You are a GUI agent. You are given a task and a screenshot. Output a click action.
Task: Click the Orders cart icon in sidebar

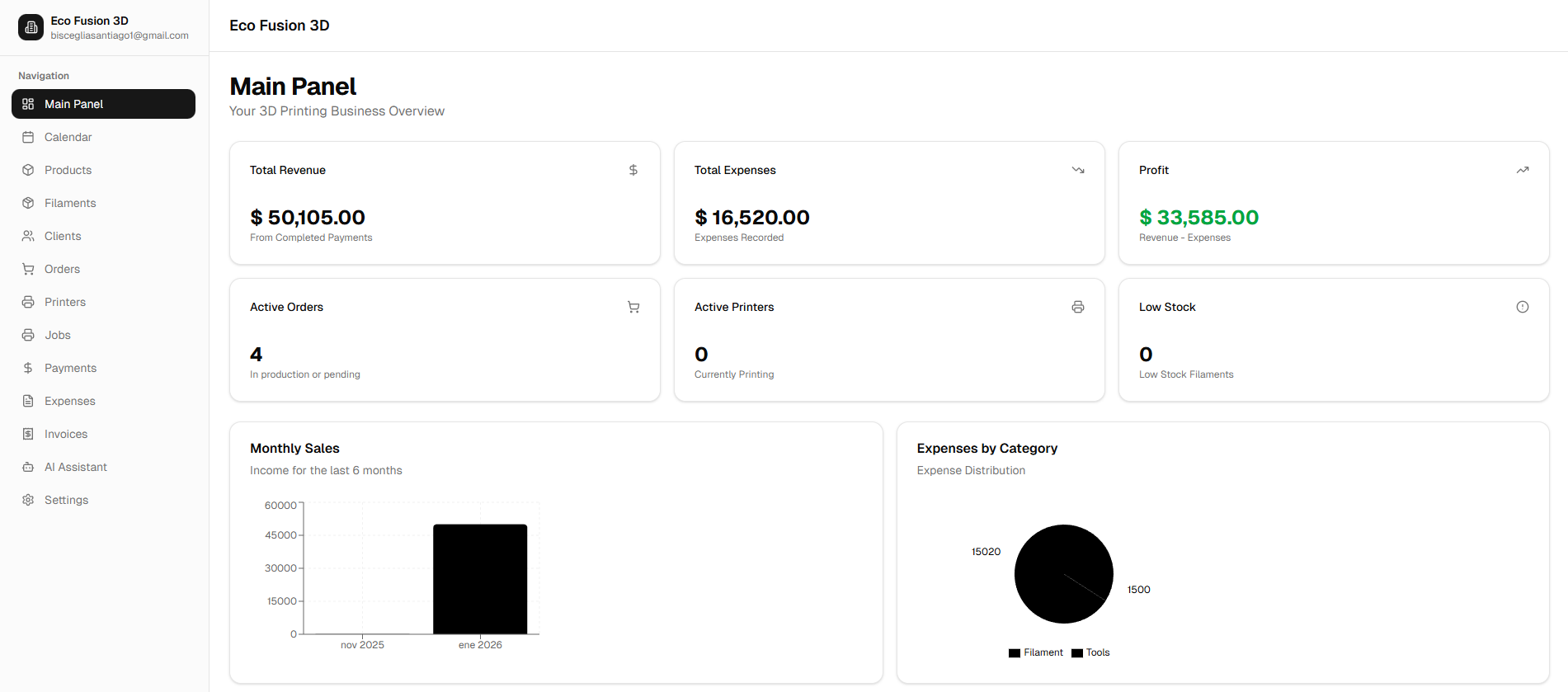pos(28,269)
